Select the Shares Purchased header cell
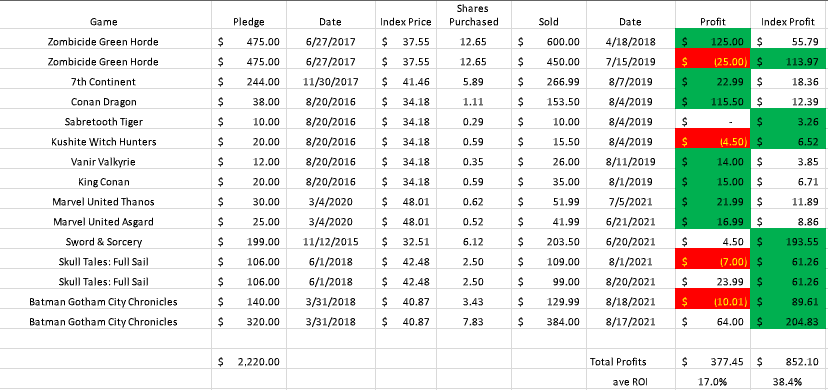This screenshot has width=828, height=390. click(474, 15)
